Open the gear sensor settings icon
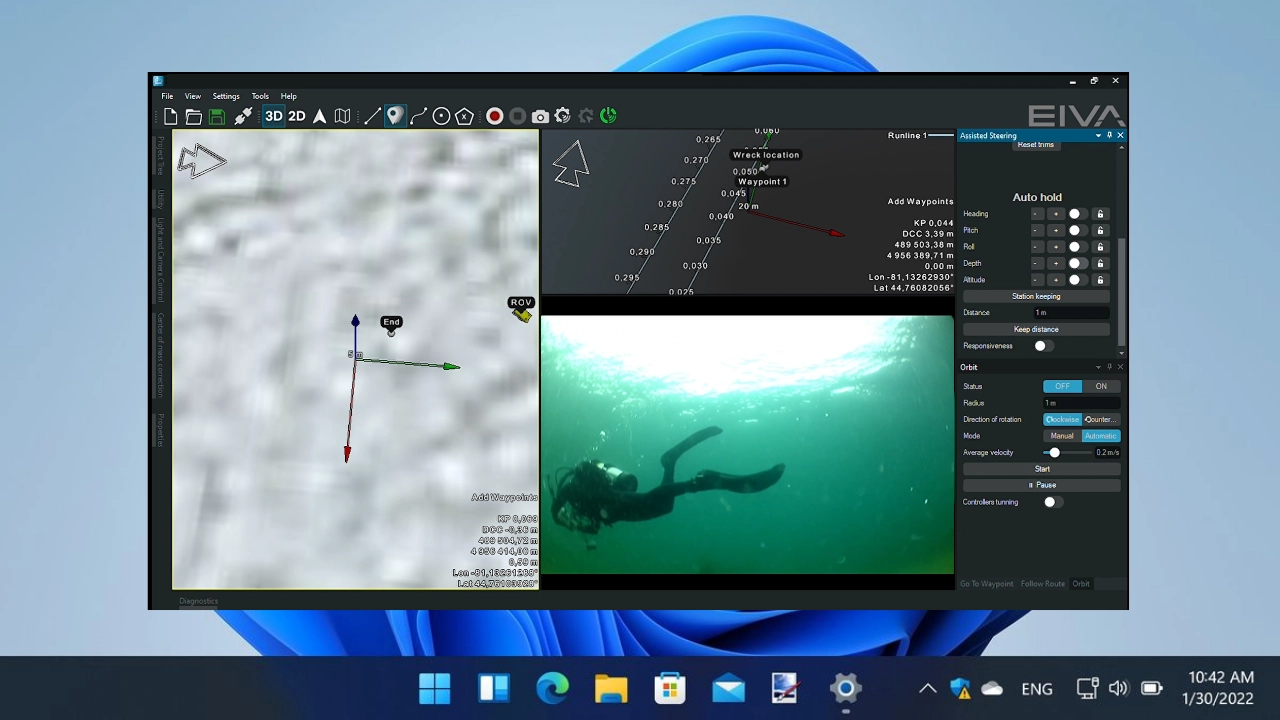This screenshot has width=1280, height=720. [563, 116]
